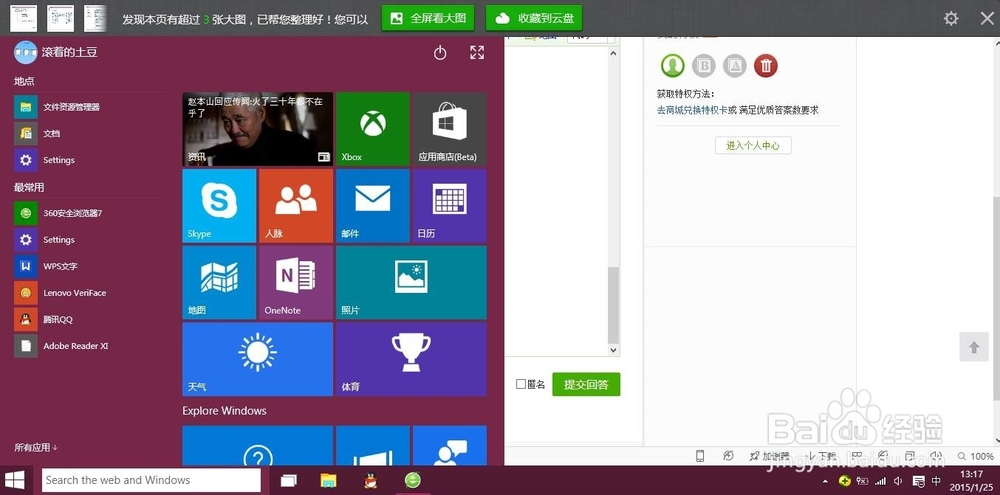
Task: Click the red trash can icon
Action: pos(766,65)
